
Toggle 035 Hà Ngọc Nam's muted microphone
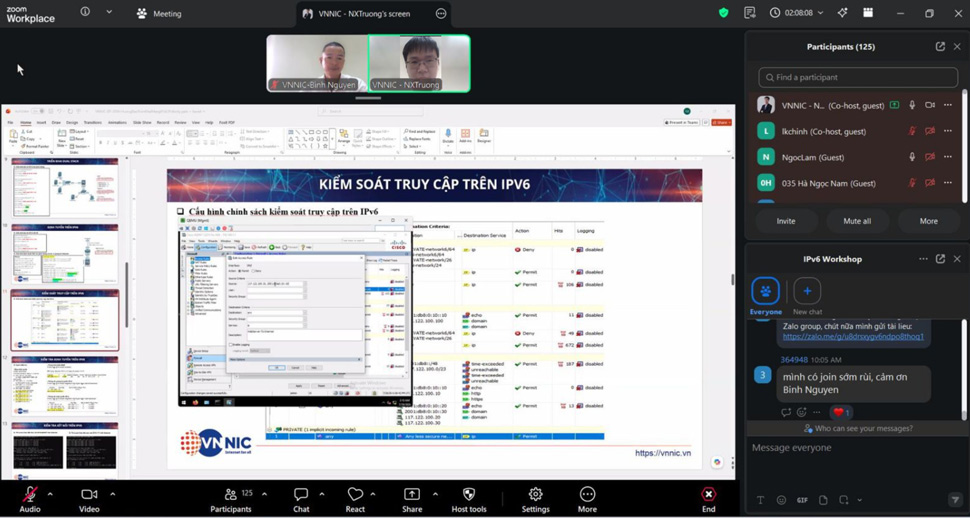tap(912, 183)
